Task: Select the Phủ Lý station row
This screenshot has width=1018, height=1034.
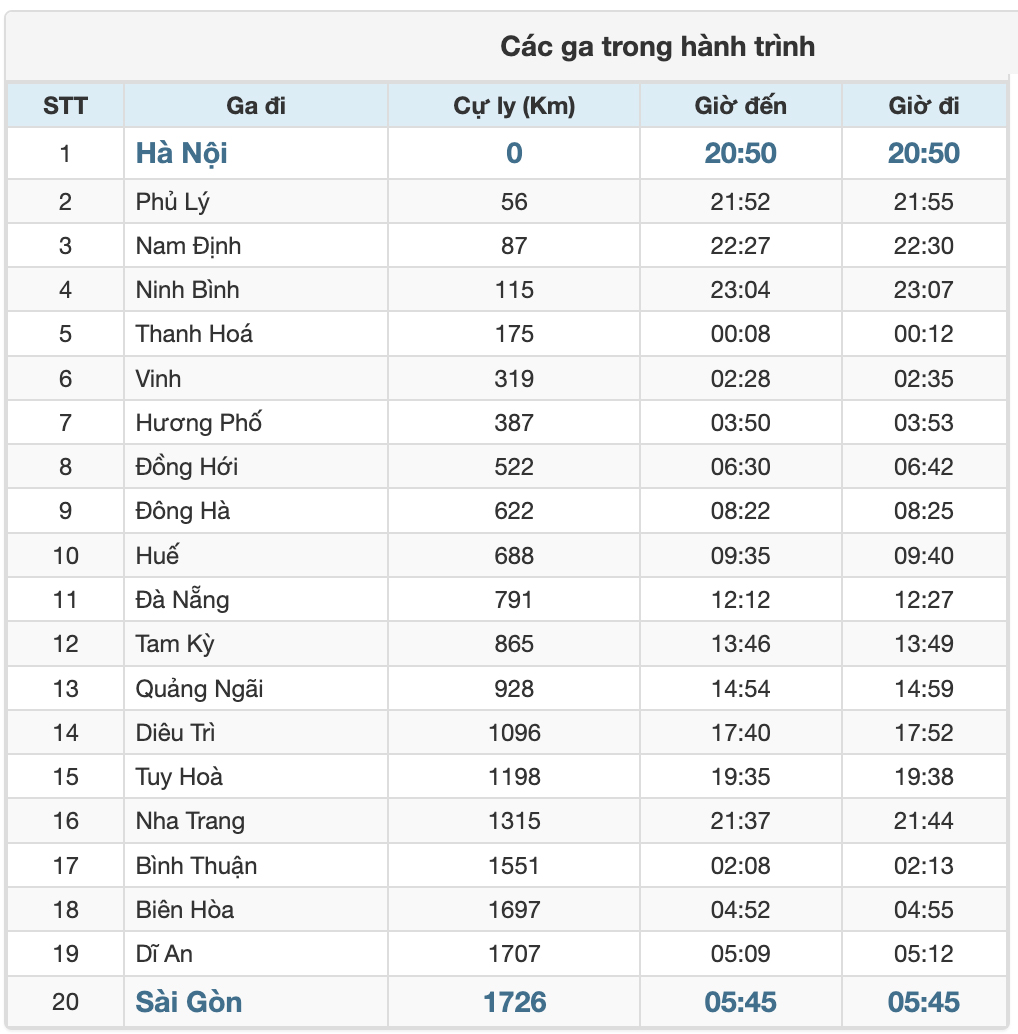Action: [507, 201]
